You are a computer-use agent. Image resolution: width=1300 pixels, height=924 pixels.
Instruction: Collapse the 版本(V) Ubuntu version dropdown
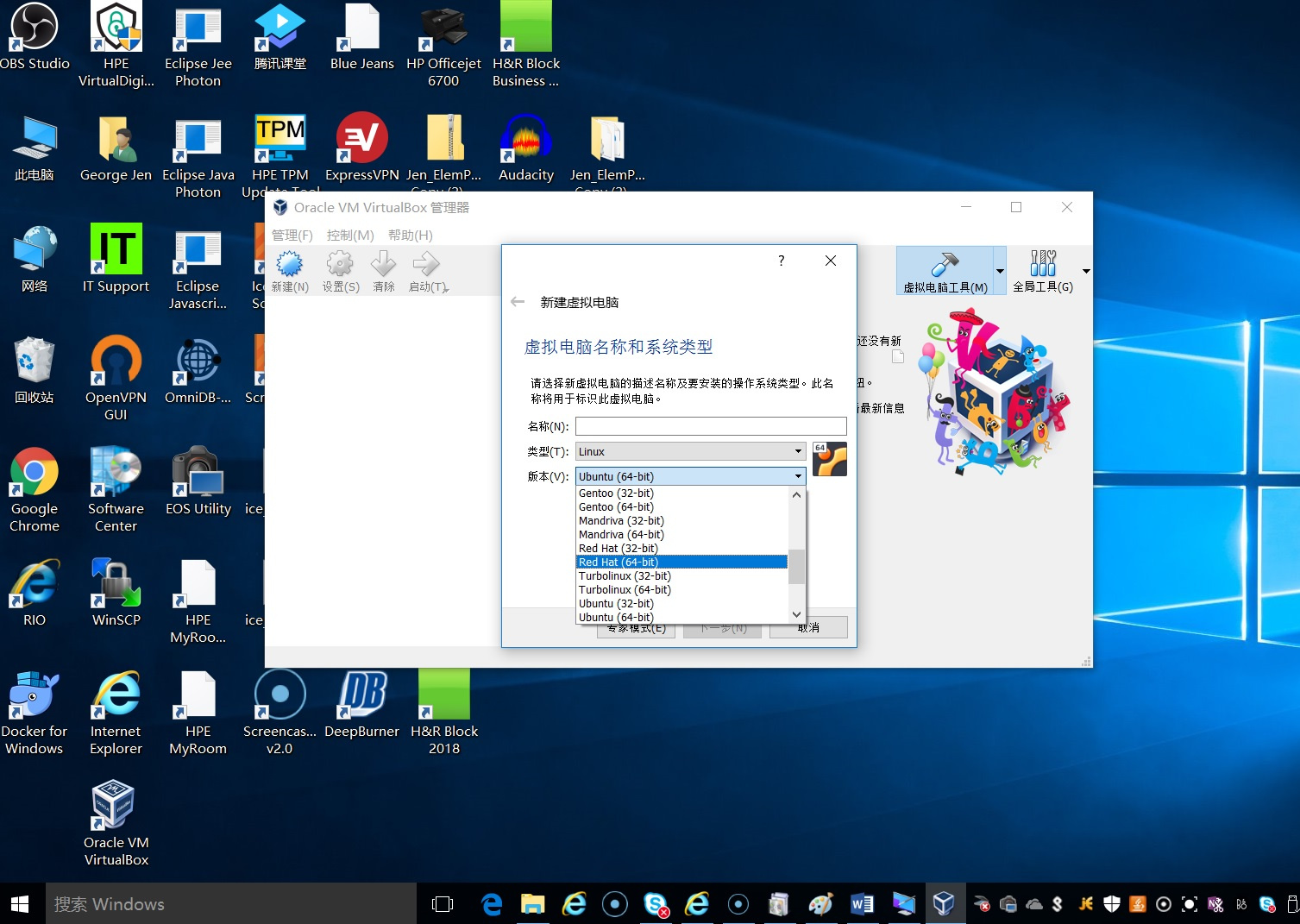(690, 476)
